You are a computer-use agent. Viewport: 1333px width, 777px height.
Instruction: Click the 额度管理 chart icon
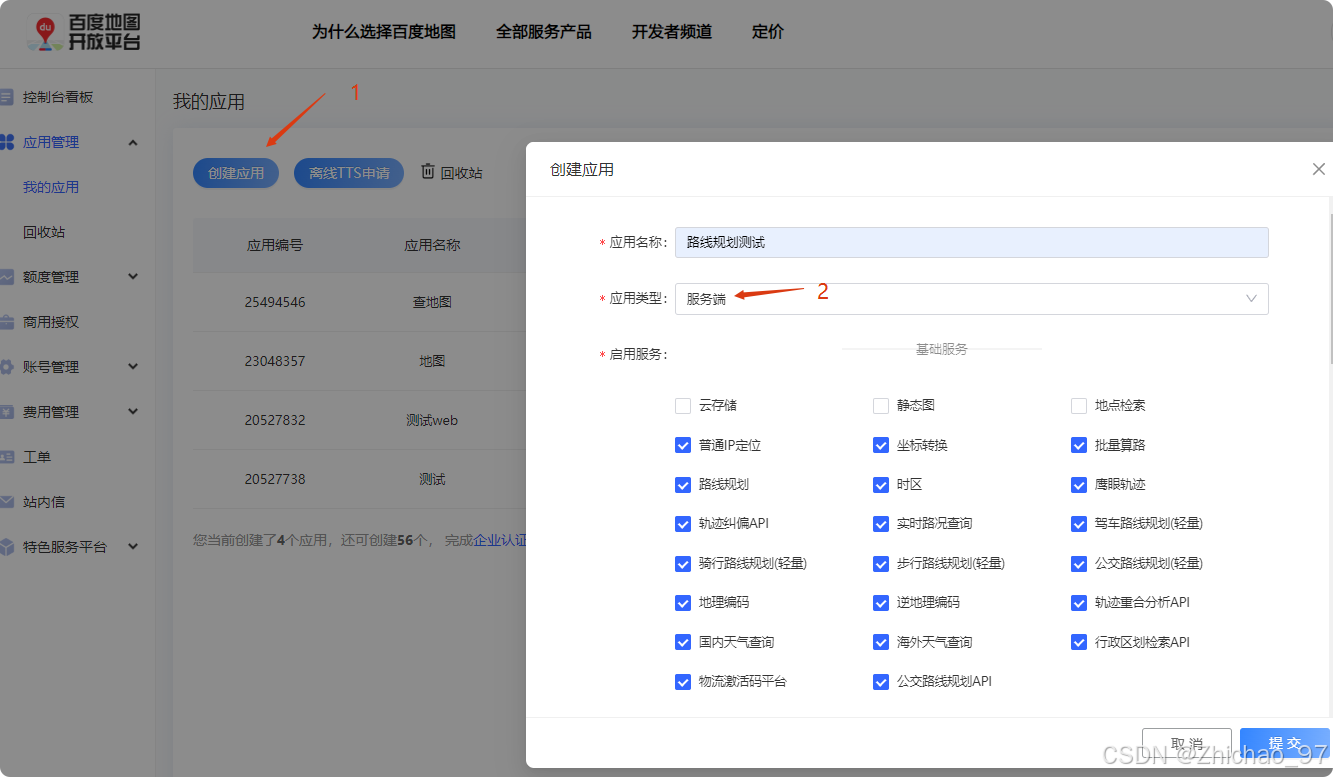[7, 277]
